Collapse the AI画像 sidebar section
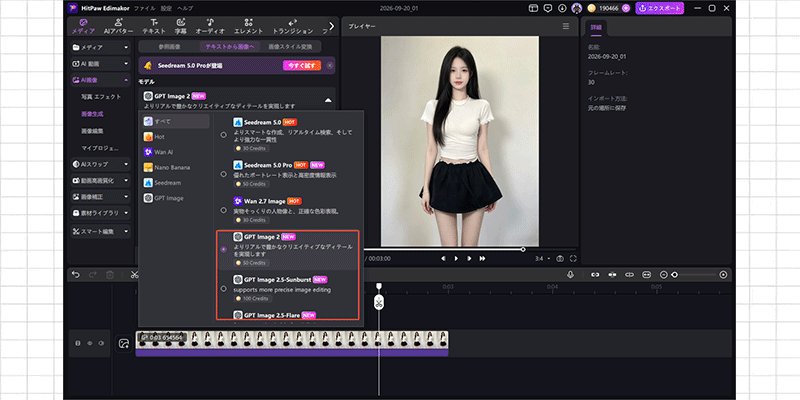Viewport: 800px width, 400px height. 101,80
